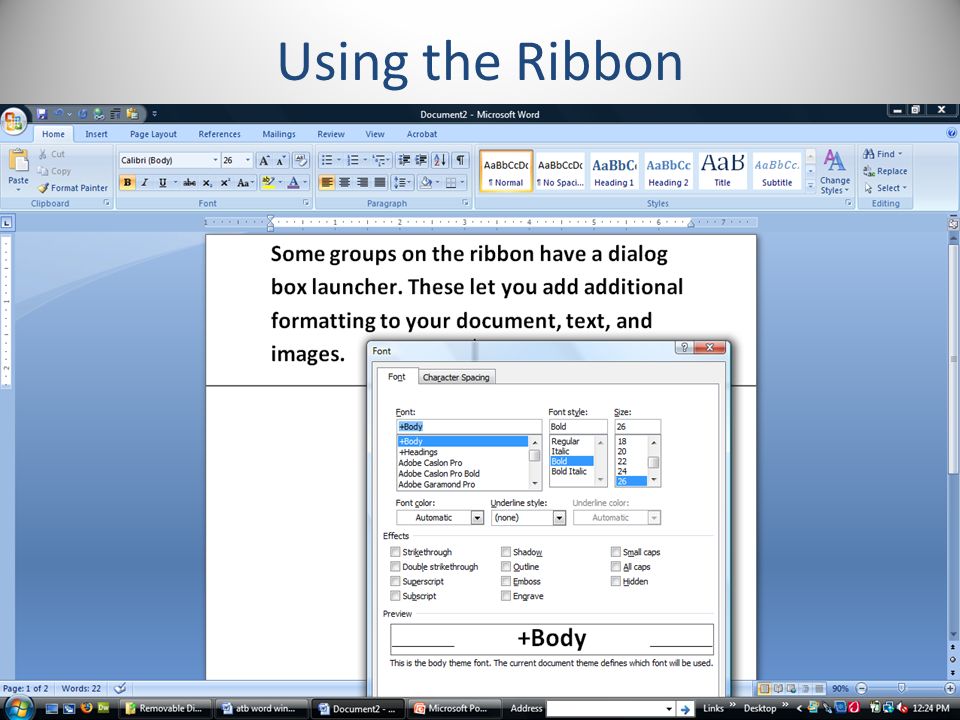Open 'atb word win...' taskbar button
The image size is (960, 720).
click(x=262, y=708)
